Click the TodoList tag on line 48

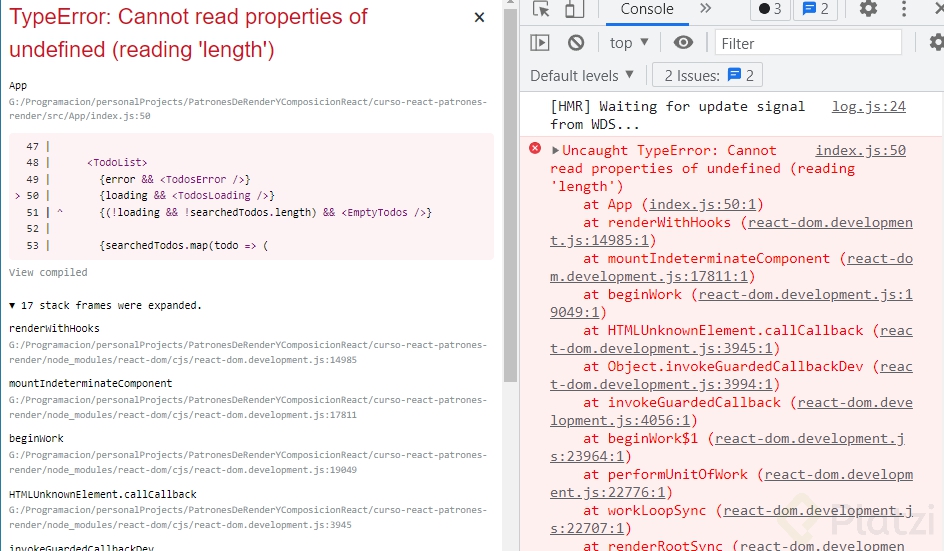pyautogui.click(x=117, y=163)
